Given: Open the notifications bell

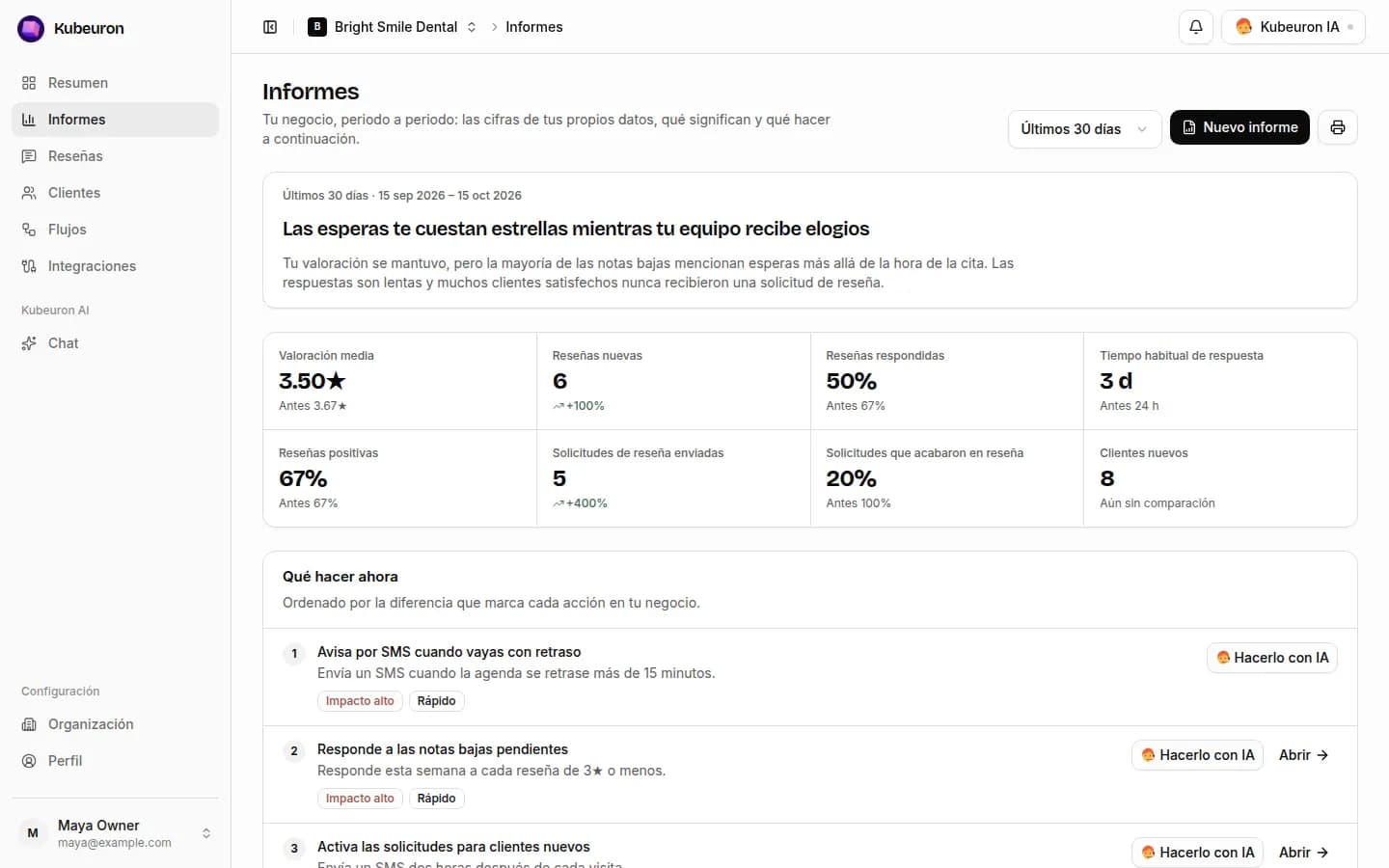Looking at the screenshot, I should (x=1196, y=27).
